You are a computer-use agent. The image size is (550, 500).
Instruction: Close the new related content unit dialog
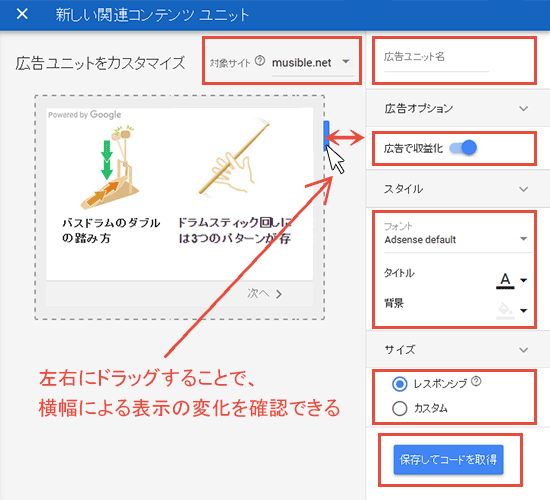22,14
